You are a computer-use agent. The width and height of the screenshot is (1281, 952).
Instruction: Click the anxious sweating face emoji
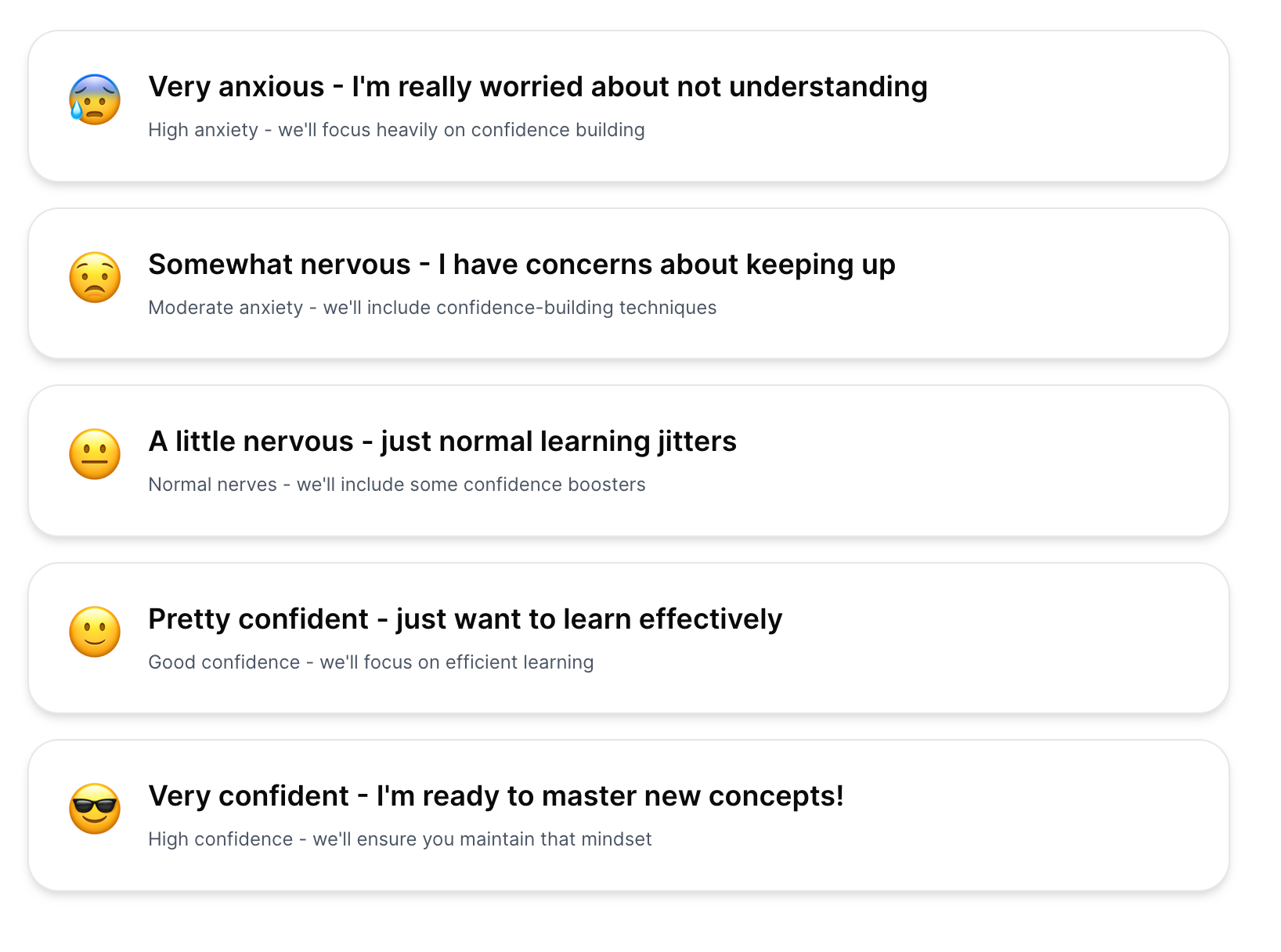[95, 99]
